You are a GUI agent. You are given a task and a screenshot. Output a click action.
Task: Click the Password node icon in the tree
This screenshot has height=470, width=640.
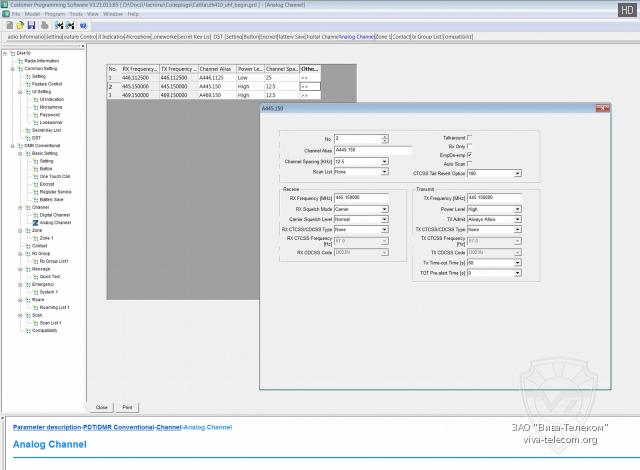pos(36,115)
